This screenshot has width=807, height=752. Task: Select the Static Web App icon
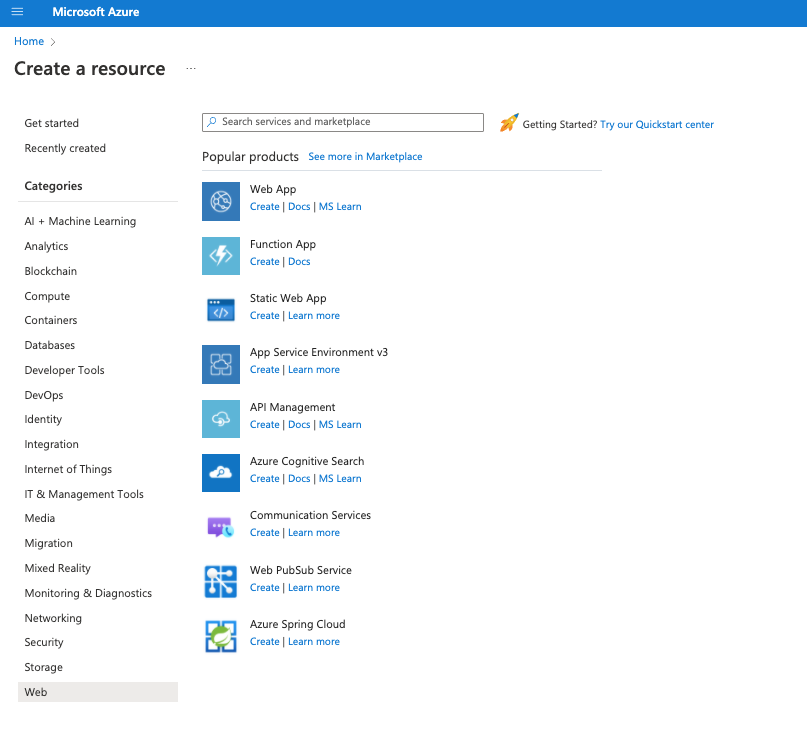pos(221,310)
